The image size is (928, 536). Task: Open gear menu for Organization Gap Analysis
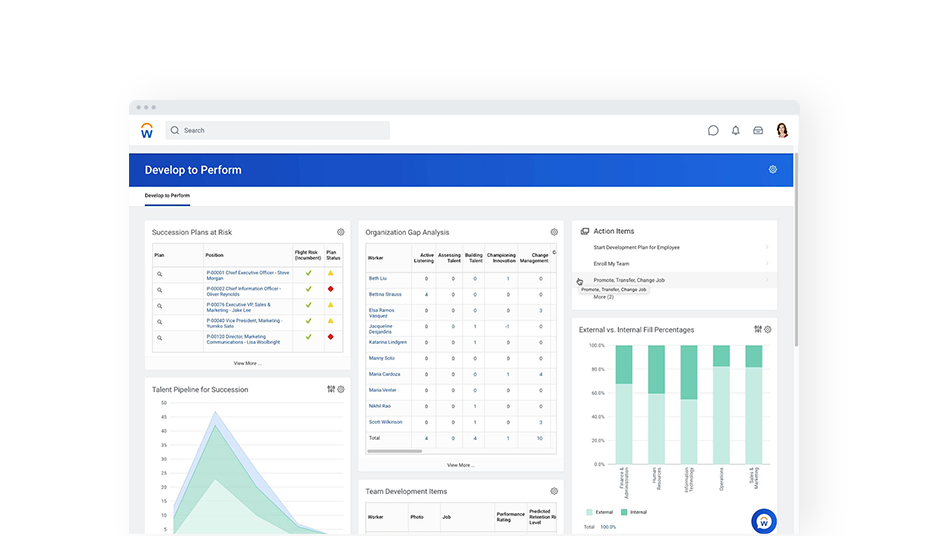click(554, 232)
